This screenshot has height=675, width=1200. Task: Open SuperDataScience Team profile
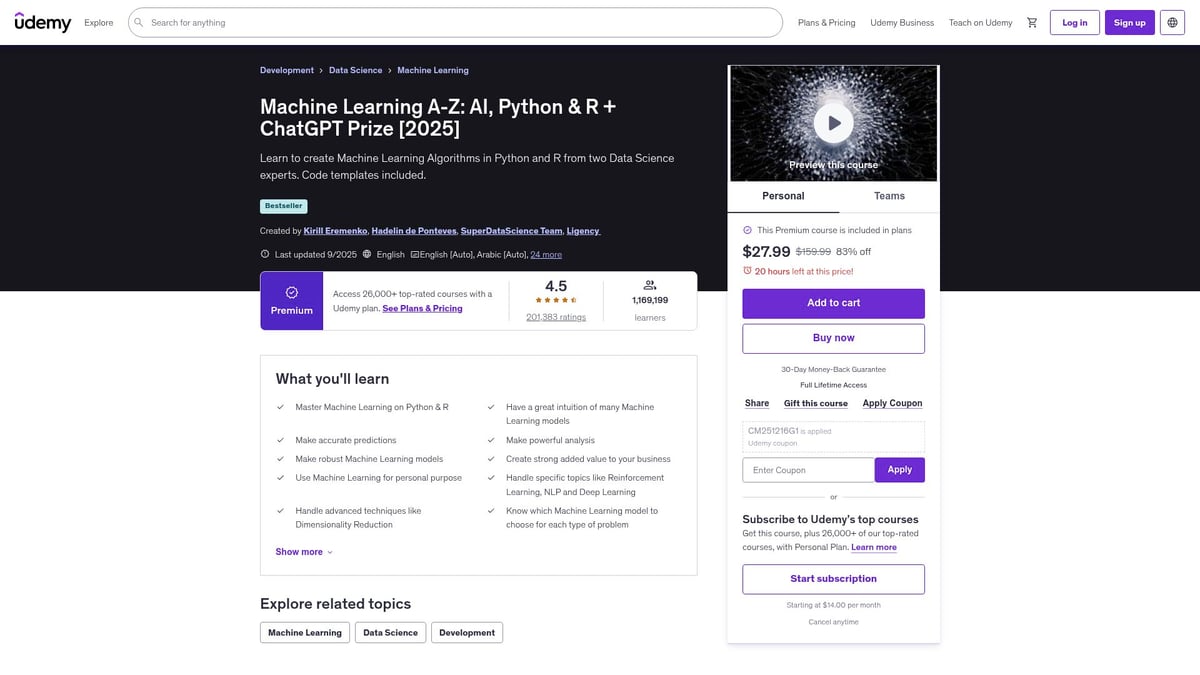click(x=512, y=230)
